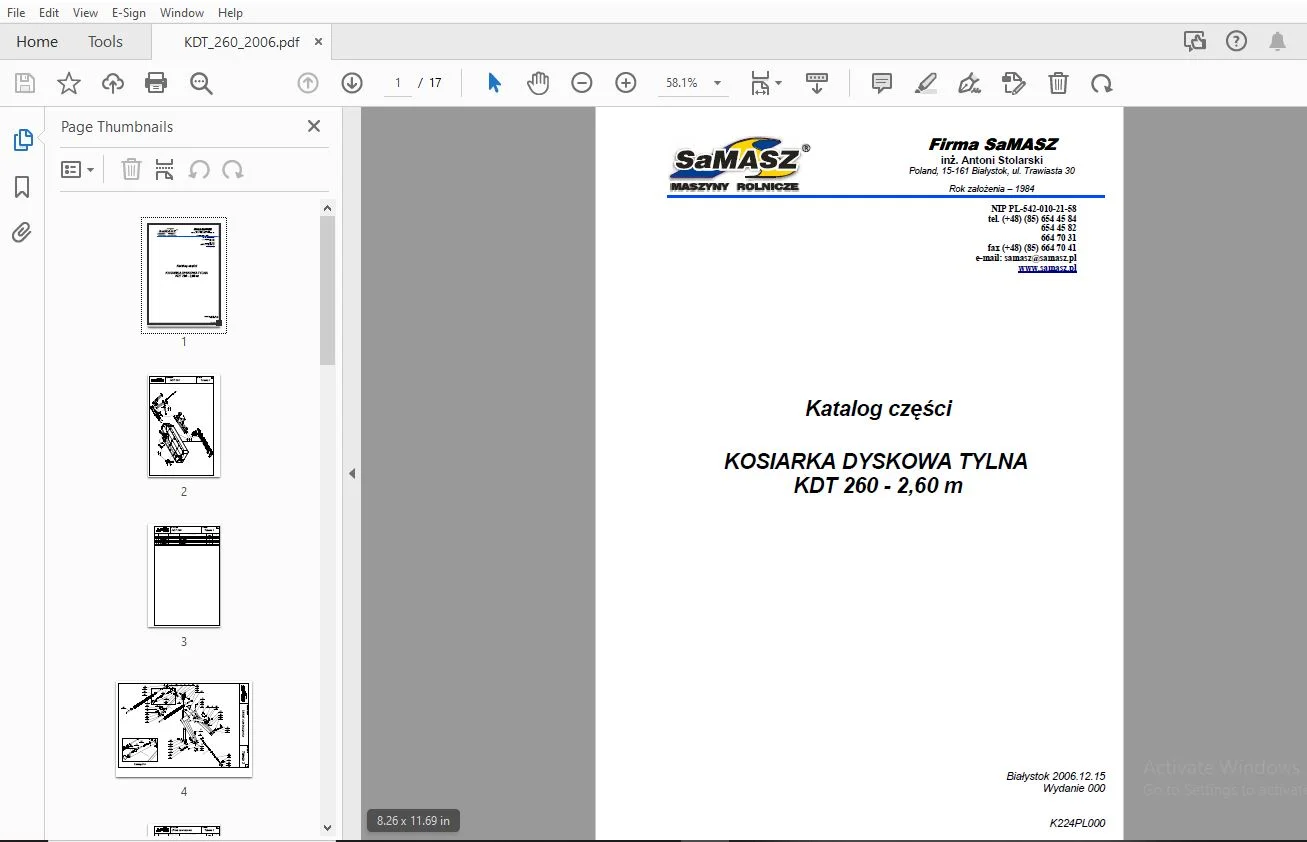Open the fit page options tool

766,83
